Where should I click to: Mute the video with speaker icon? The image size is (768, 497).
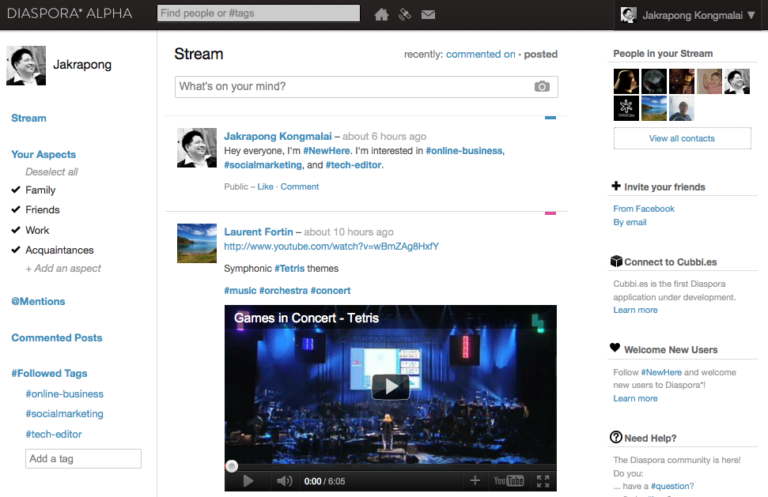tap(284, 481)
